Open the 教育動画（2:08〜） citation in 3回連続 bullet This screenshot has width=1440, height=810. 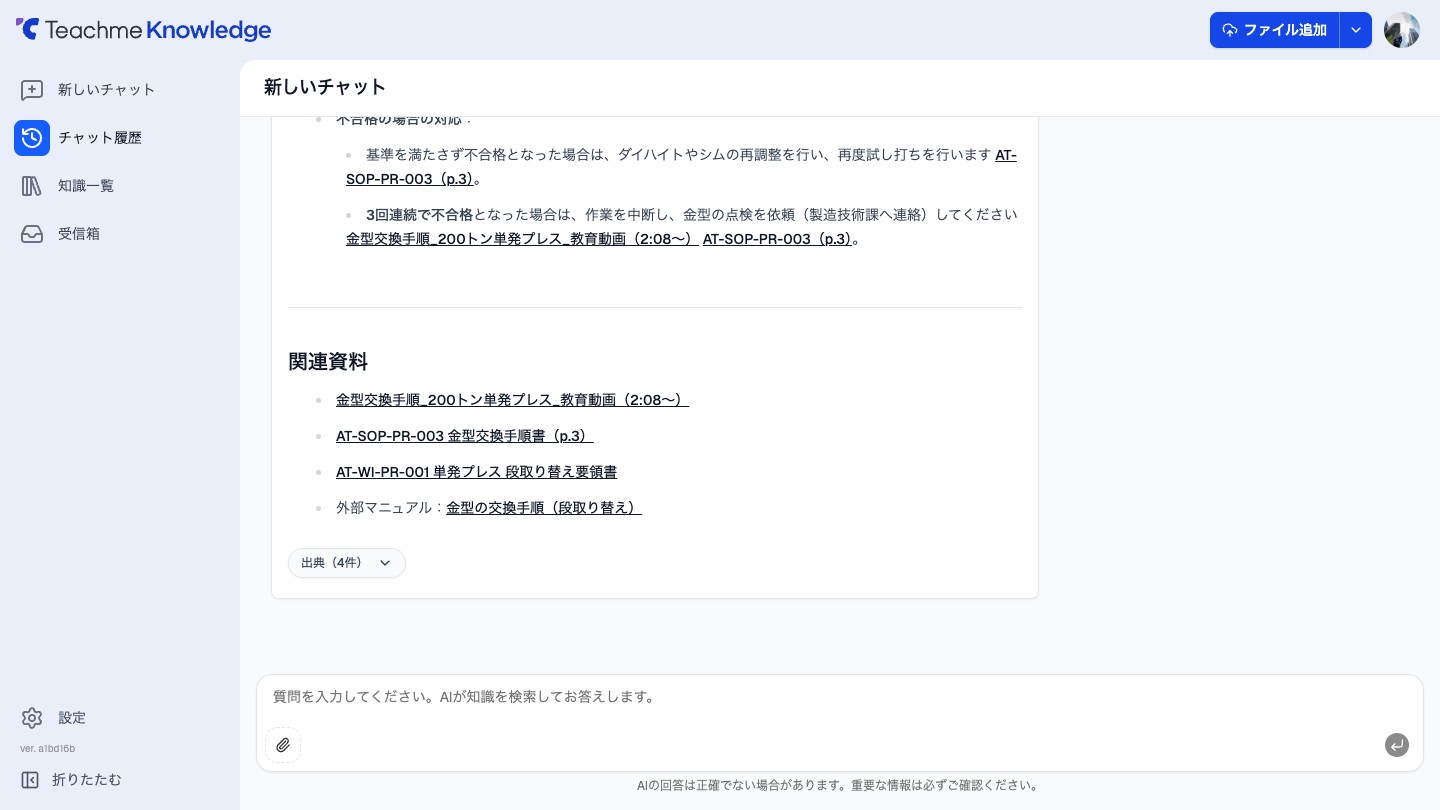(522, 239)
